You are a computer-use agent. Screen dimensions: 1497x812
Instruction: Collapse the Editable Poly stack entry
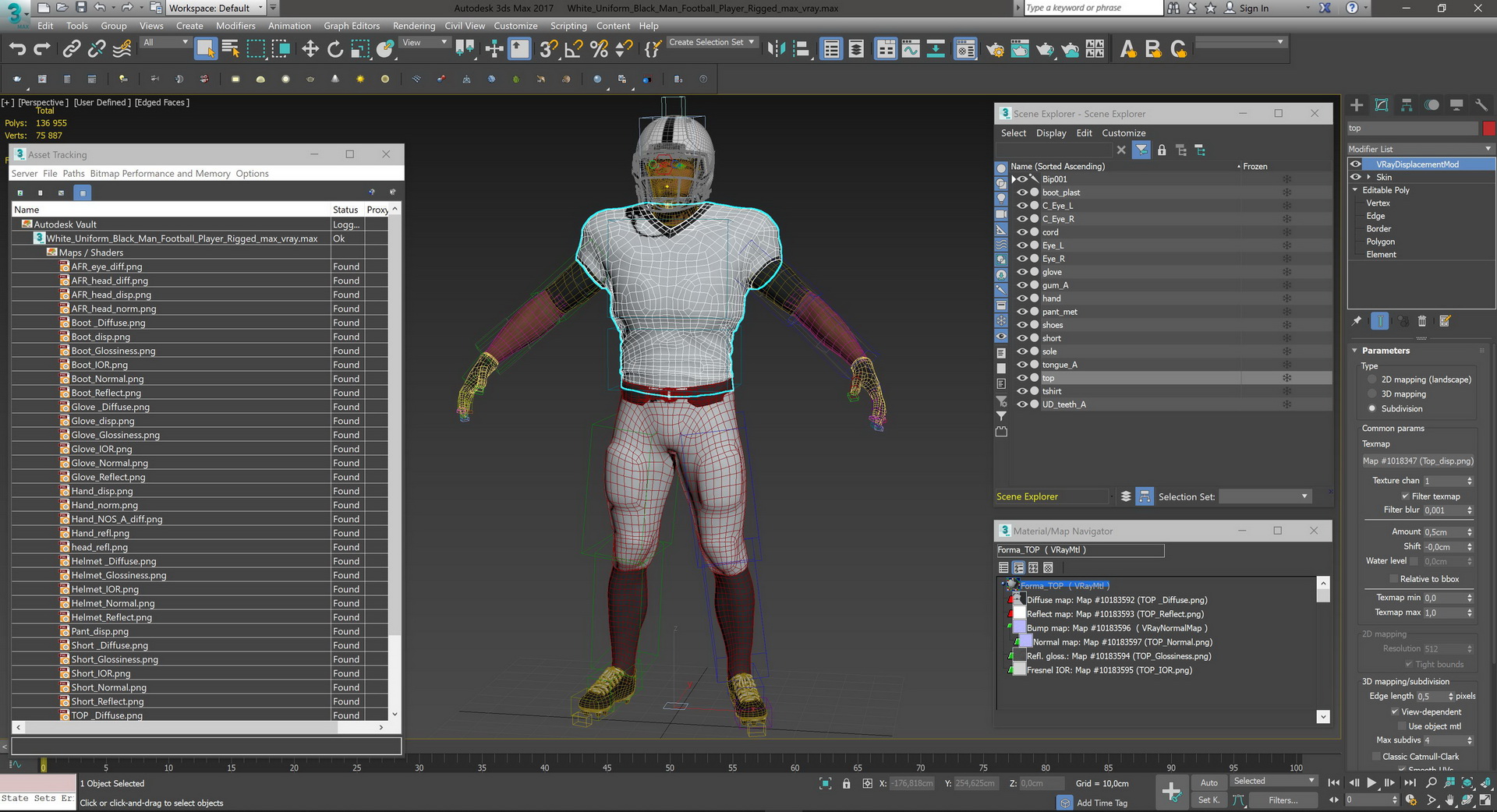1355,190
